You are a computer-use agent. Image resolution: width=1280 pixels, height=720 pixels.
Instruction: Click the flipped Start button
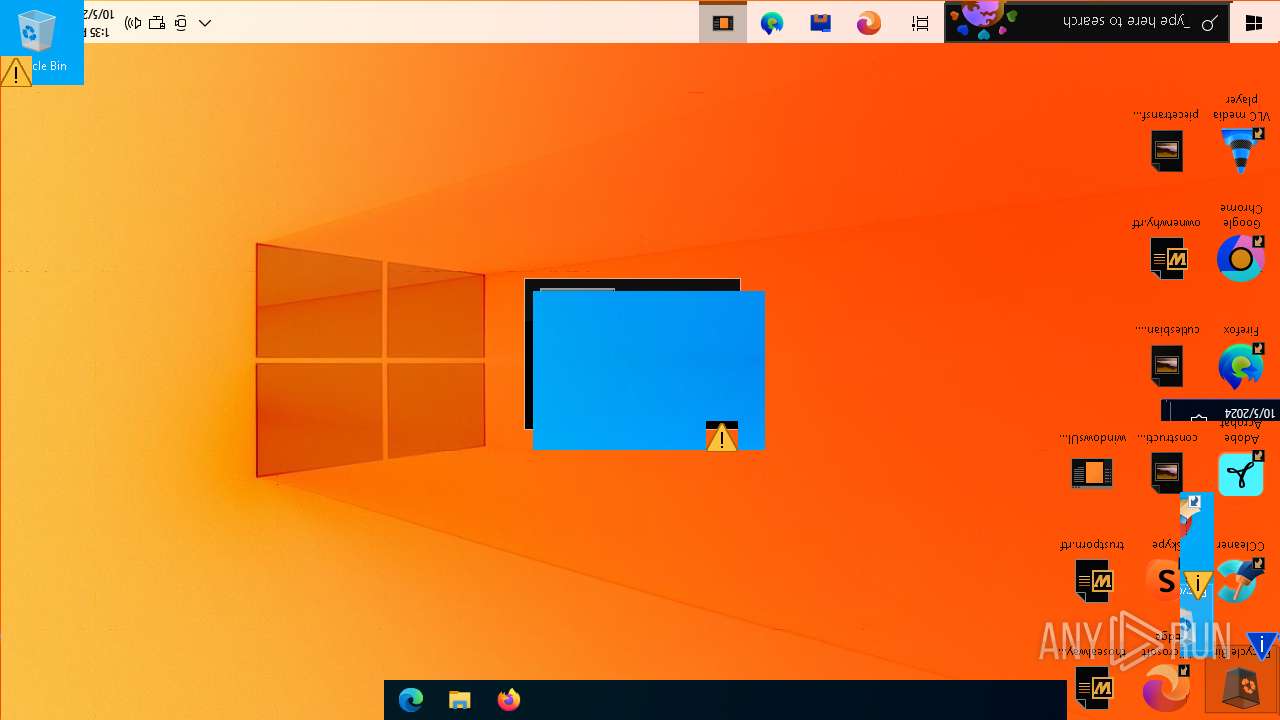1254,22
